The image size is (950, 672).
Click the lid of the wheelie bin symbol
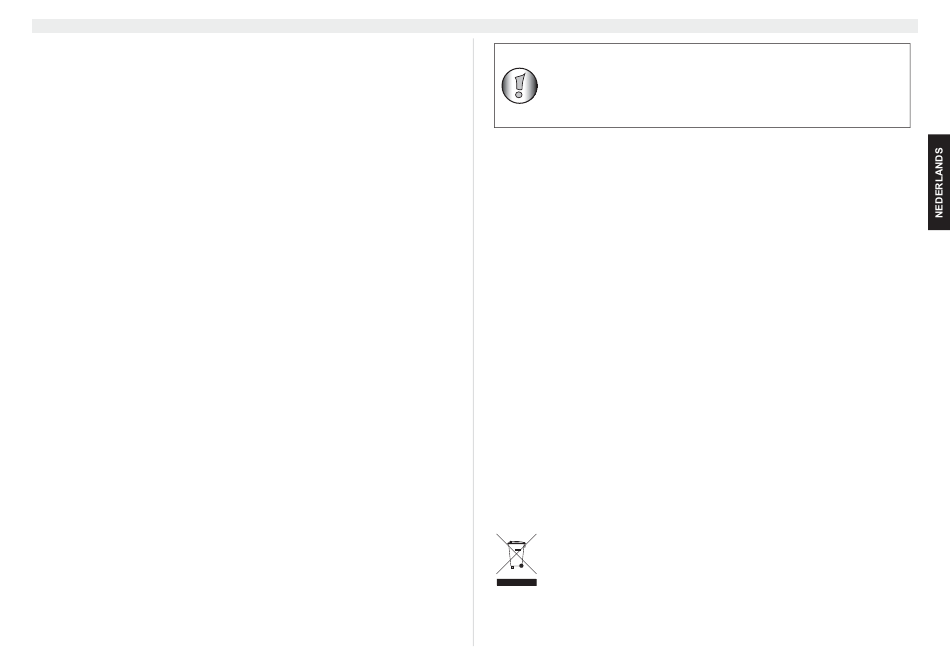(x=516, y=542)
